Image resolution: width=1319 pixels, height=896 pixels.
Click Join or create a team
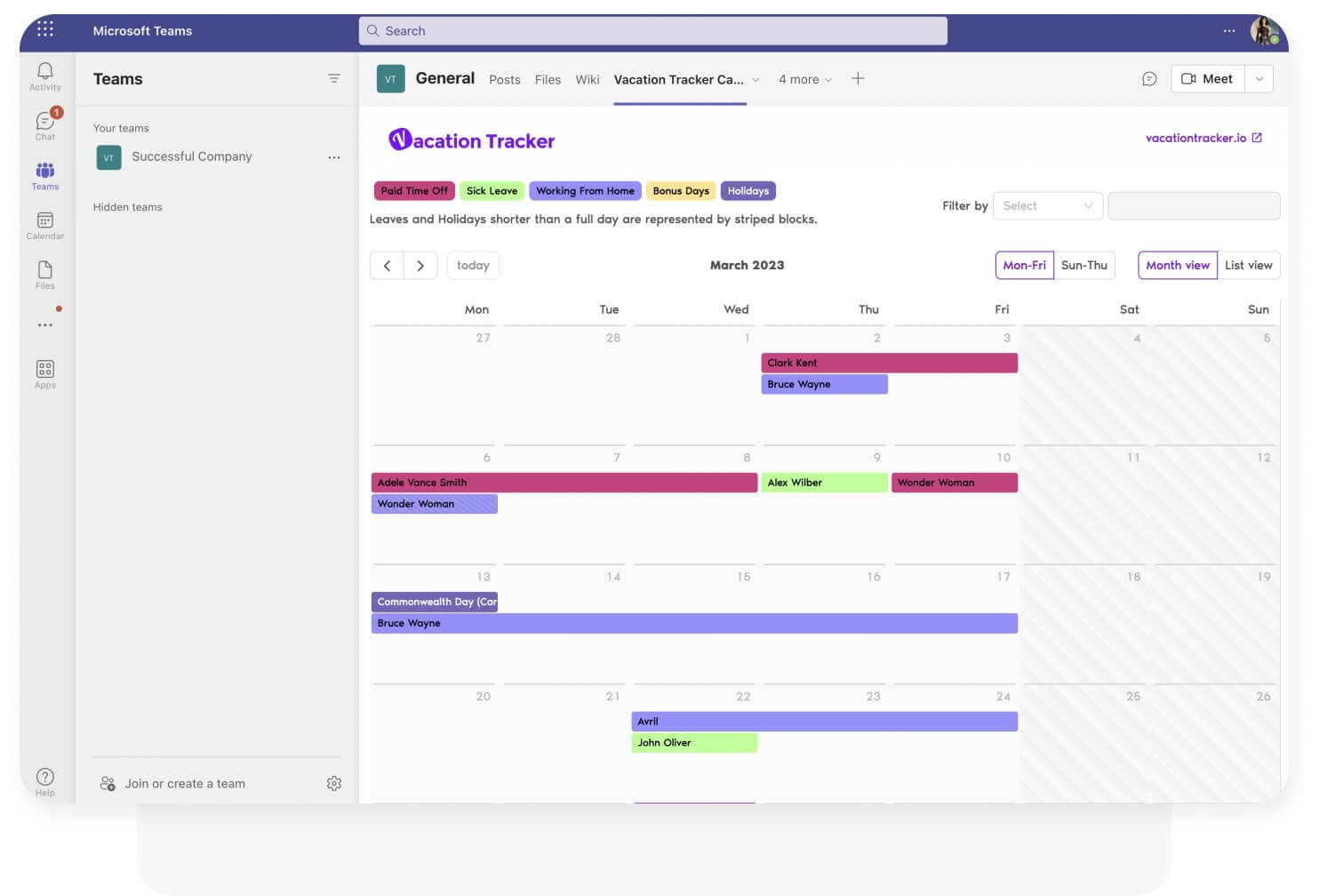pos(185,783)
